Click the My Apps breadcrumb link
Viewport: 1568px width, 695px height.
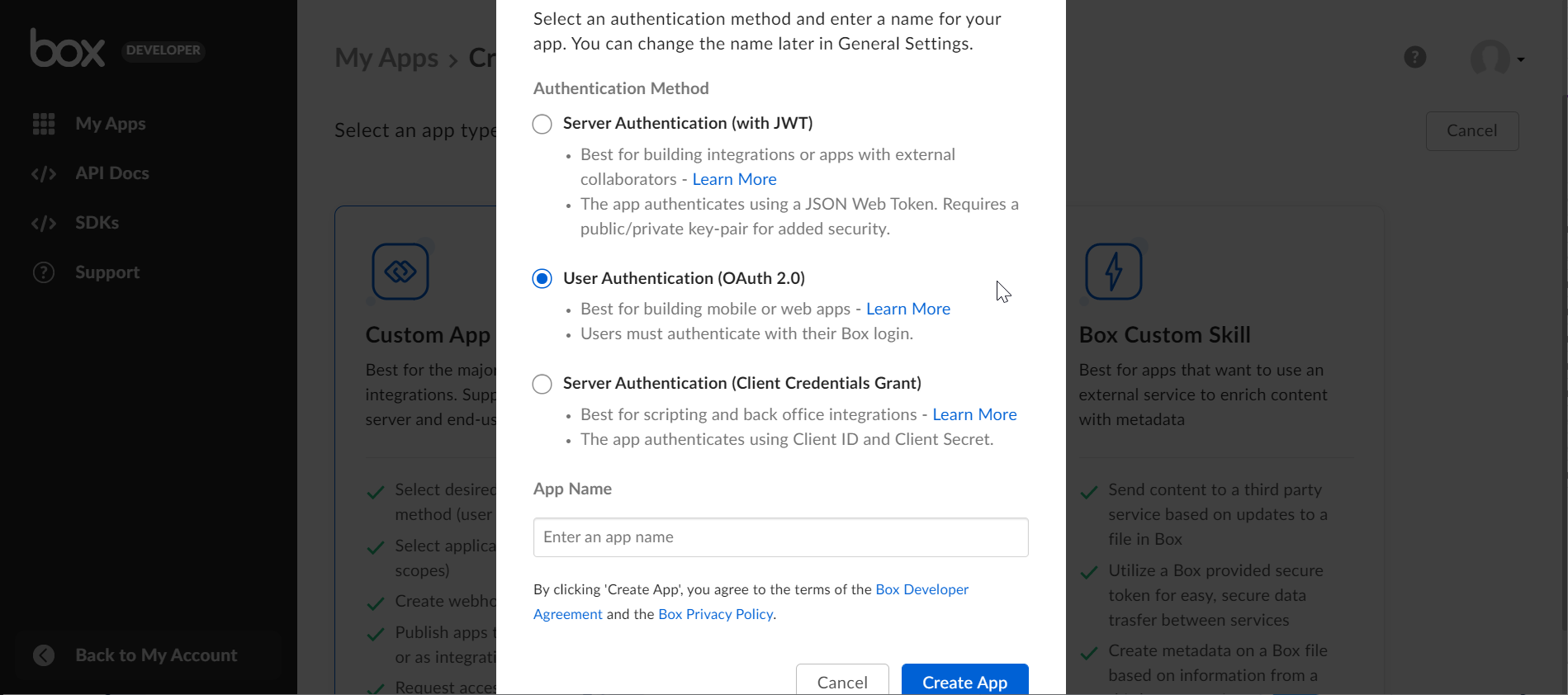tap(386, 58)
